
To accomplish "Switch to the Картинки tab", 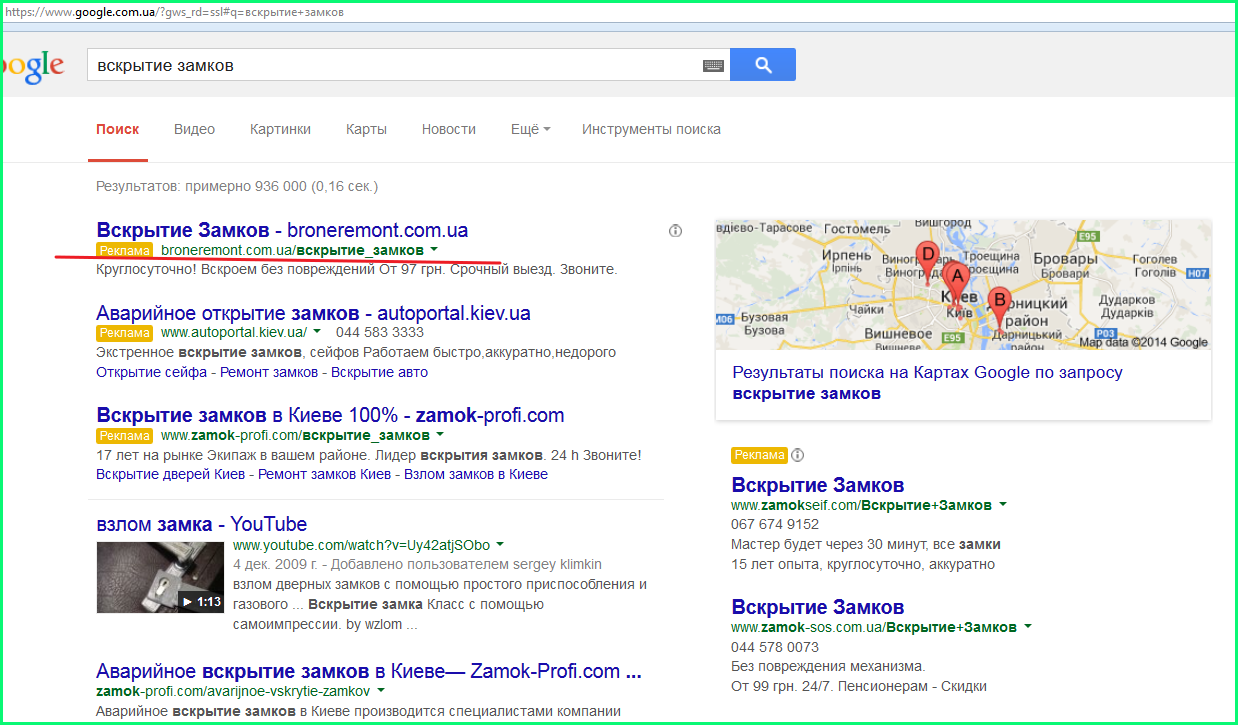I will pos(280,129).
